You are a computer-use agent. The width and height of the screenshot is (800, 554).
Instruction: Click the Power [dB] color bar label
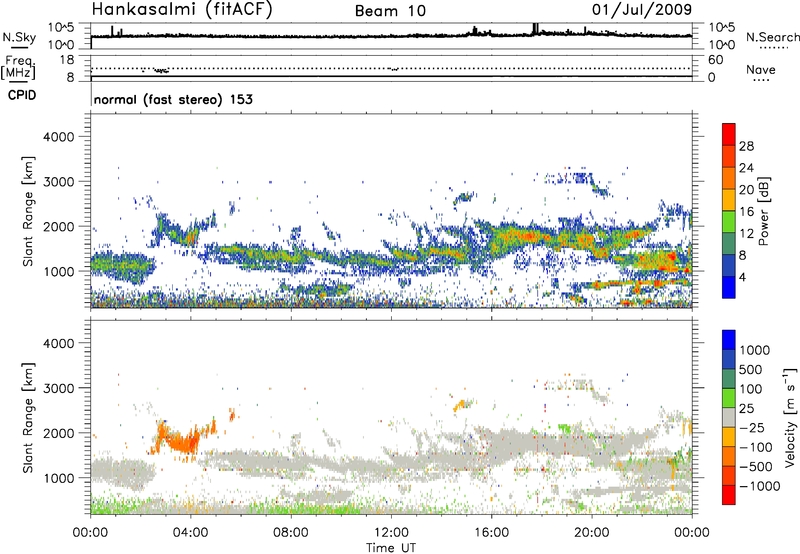763,211
